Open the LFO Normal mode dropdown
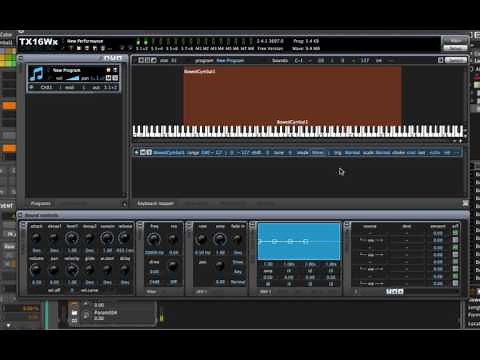Screen dimensions: 480x360 238,282
